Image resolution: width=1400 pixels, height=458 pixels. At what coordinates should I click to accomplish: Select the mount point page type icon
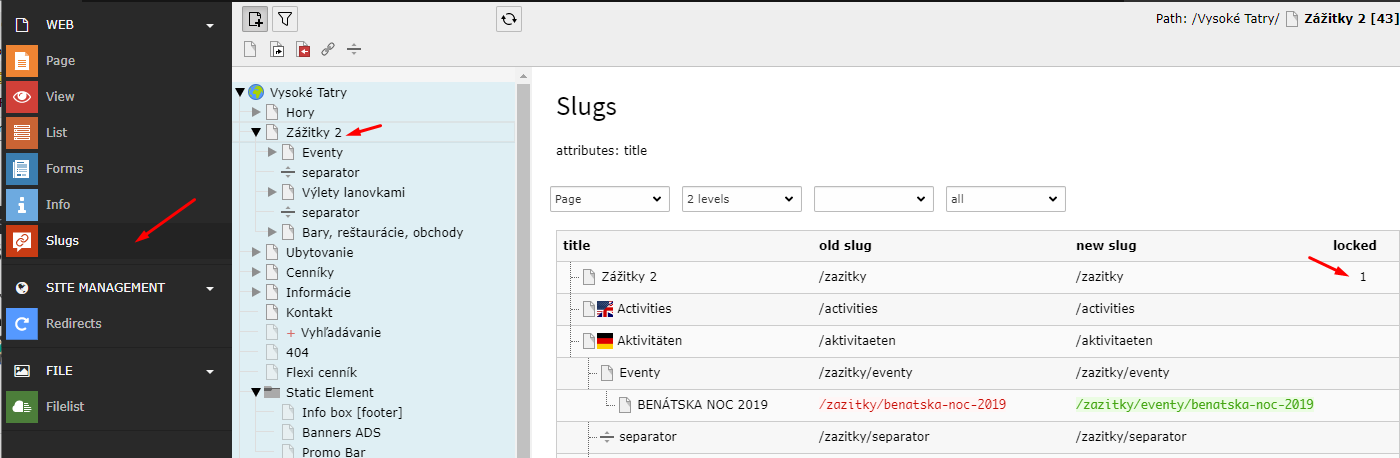(302, 49)
